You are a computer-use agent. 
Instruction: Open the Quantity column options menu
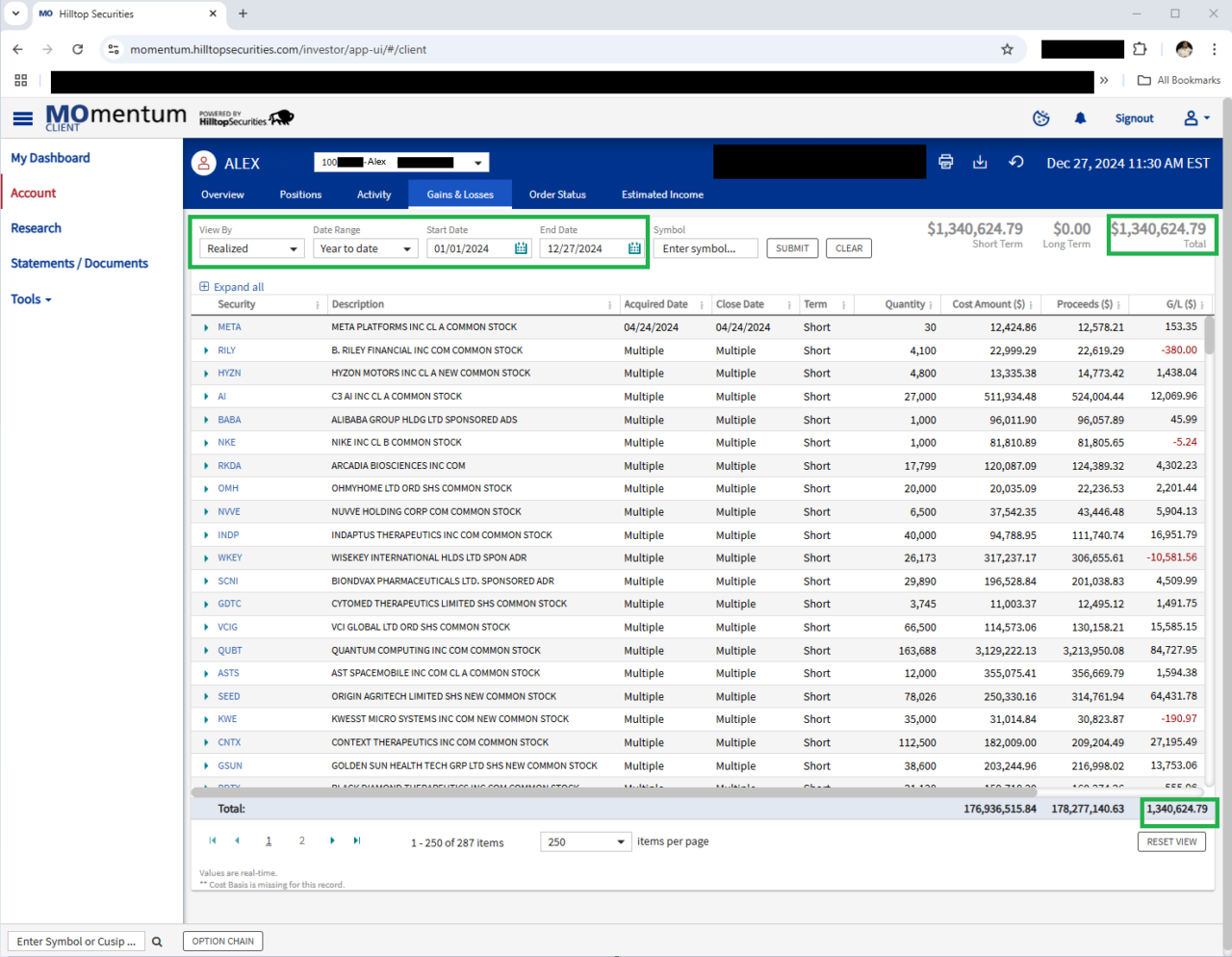[x=931, y=305]
